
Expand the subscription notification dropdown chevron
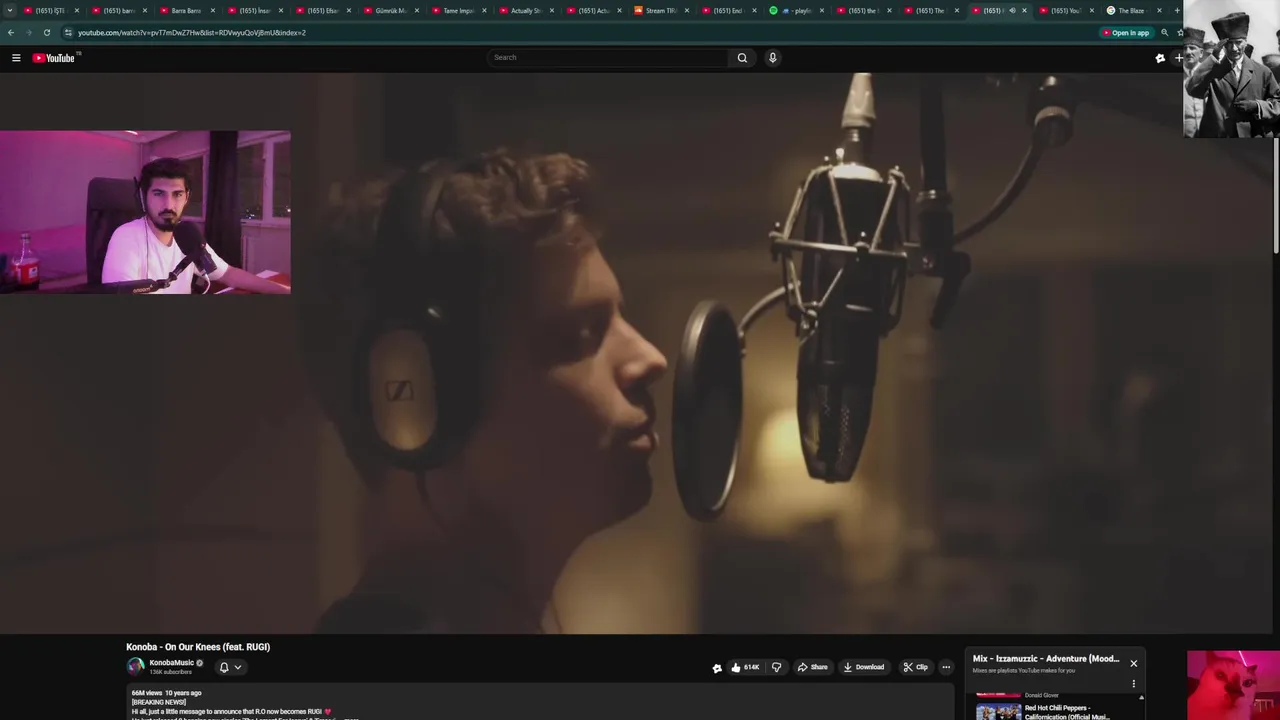point(237,667)
